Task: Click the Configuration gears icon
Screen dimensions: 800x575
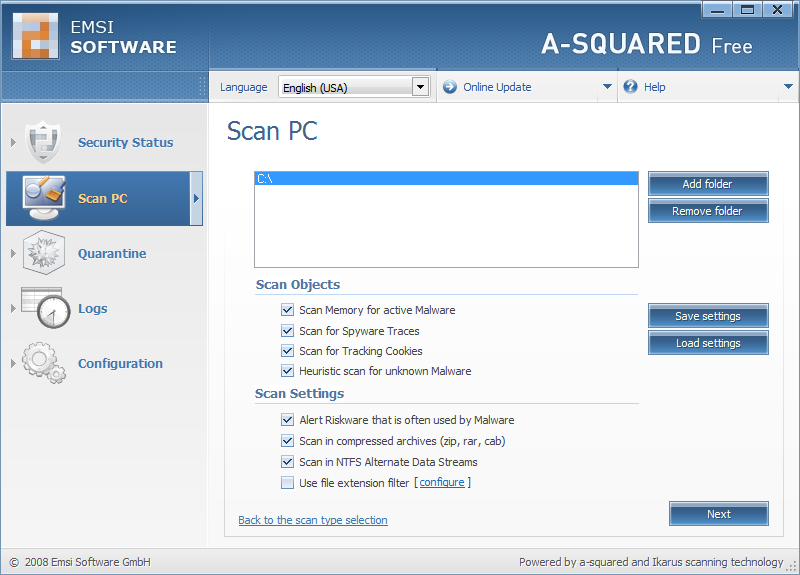Action: point(43,363)
